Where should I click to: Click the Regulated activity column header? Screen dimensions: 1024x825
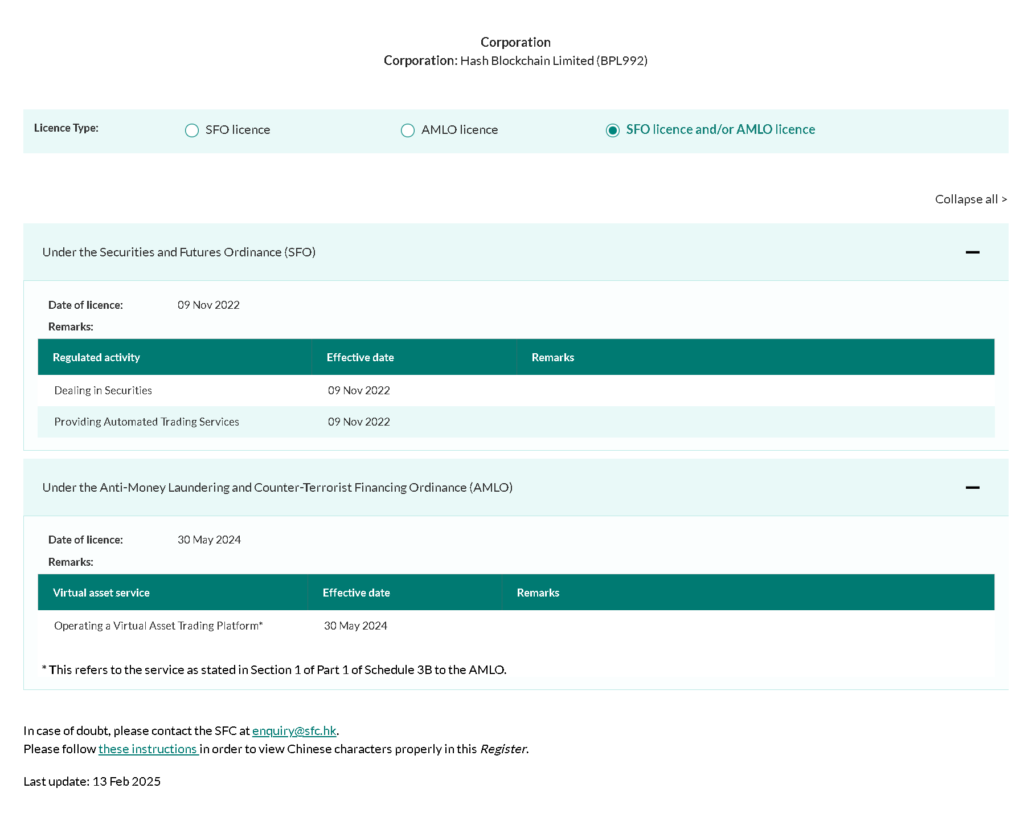[x=96, y=357]
